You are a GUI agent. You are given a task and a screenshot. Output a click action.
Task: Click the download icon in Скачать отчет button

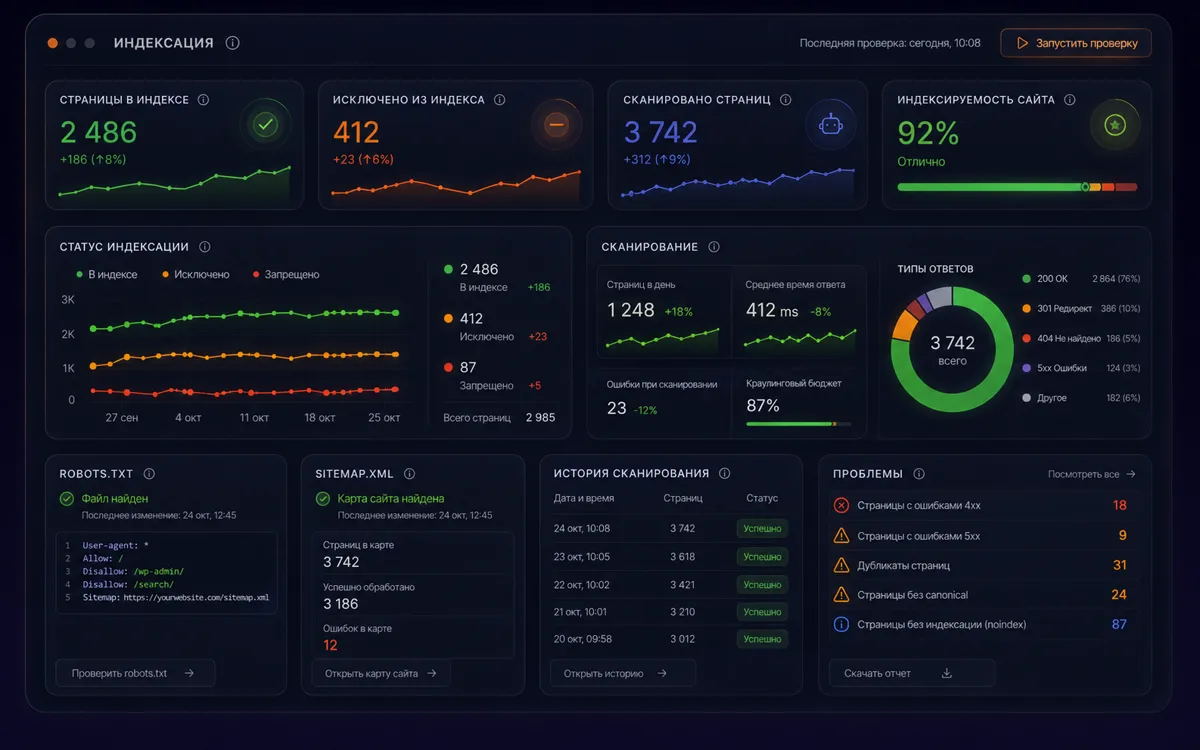pyautogui.click(x=947, y=673)
